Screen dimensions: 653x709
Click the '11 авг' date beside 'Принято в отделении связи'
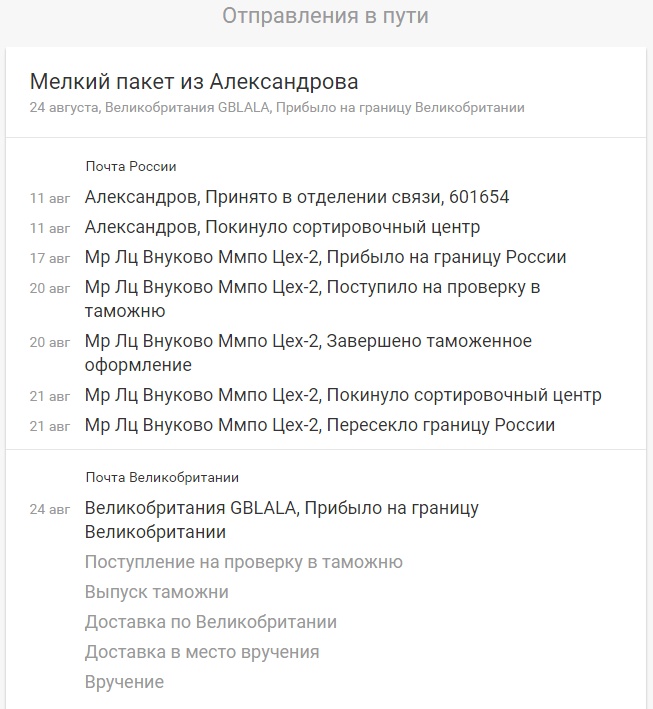(x=50, y=198)
